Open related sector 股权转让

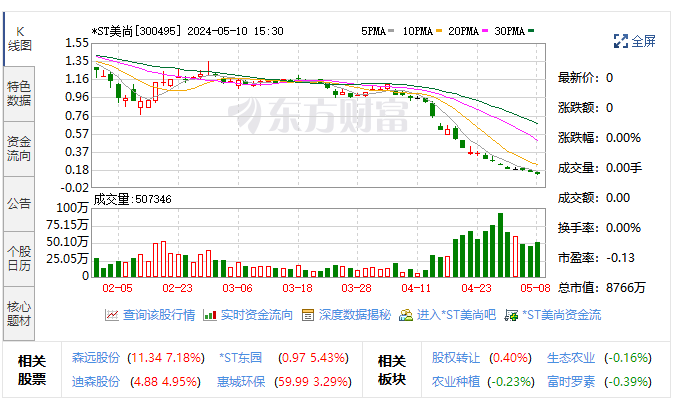[455, 358]
